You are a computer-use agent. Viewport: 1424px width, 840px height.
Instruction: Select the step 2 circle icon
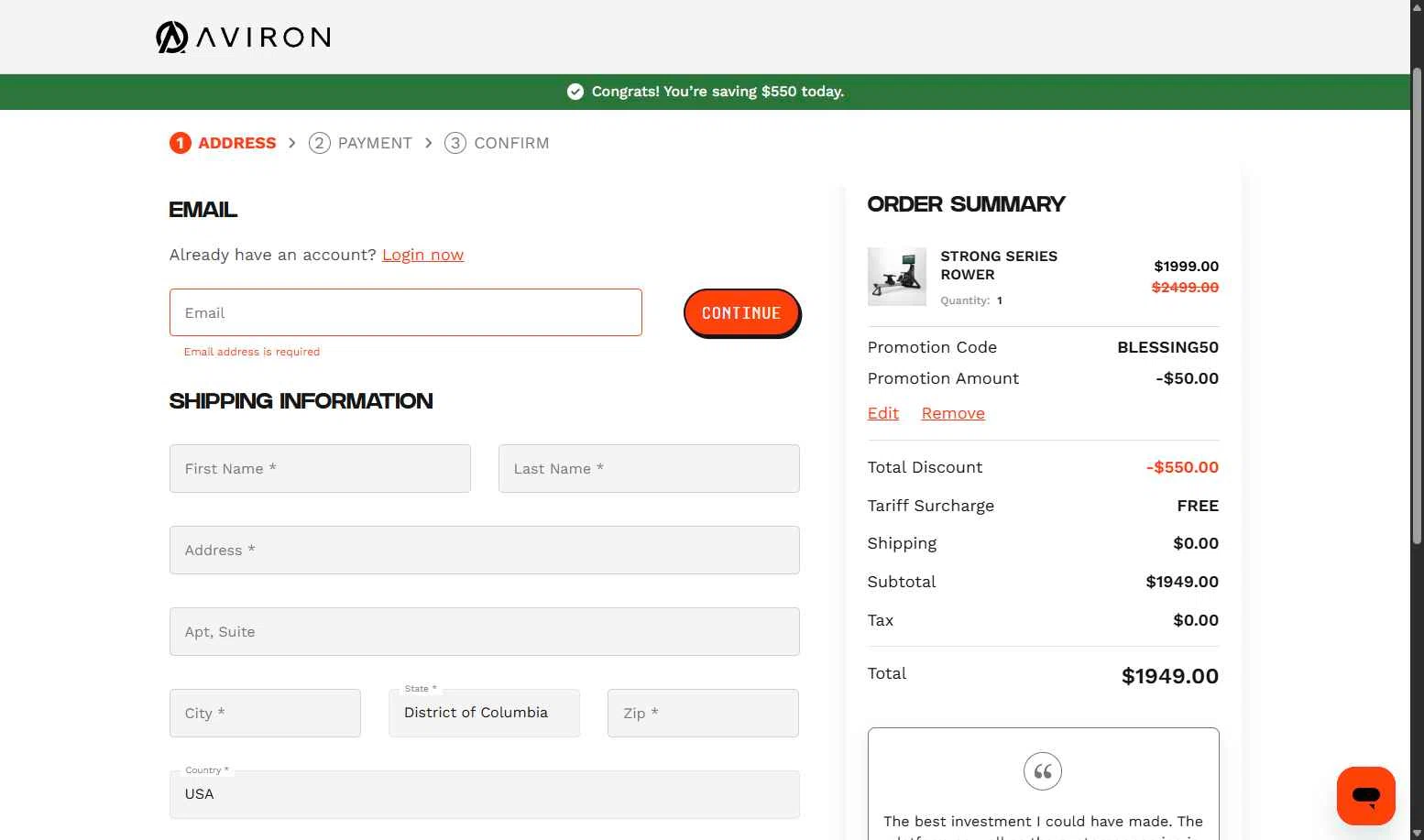319,143
